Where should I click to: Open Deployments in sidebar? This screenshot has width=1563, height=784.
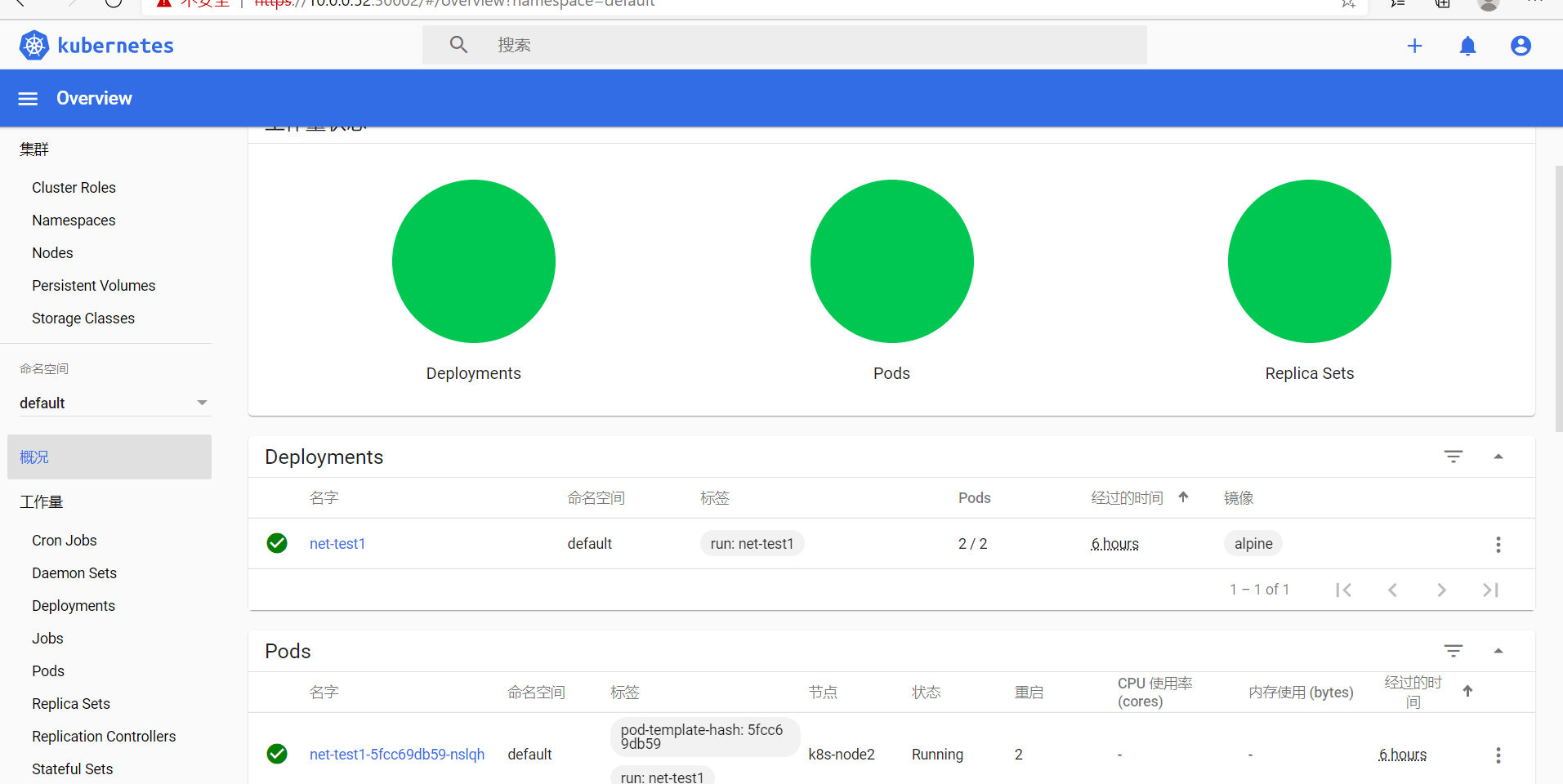pos(74,606)
